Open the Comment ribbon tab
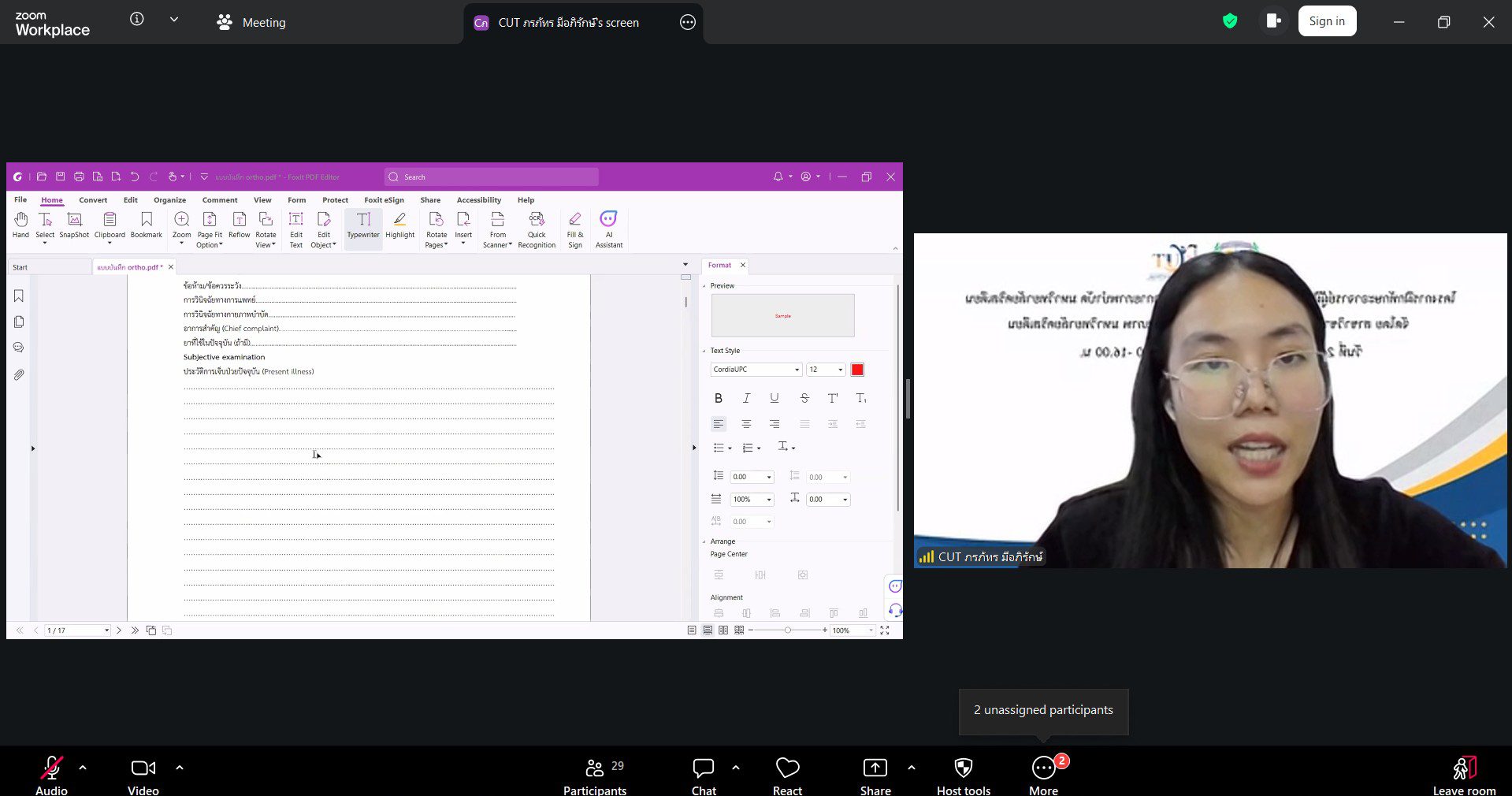 click(x=220, y=200)
